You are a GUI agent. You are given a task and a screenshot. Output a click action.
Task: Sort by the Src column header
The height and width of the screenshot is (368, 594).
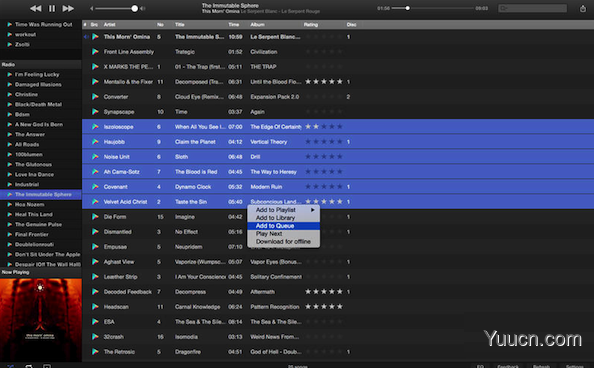94,25
